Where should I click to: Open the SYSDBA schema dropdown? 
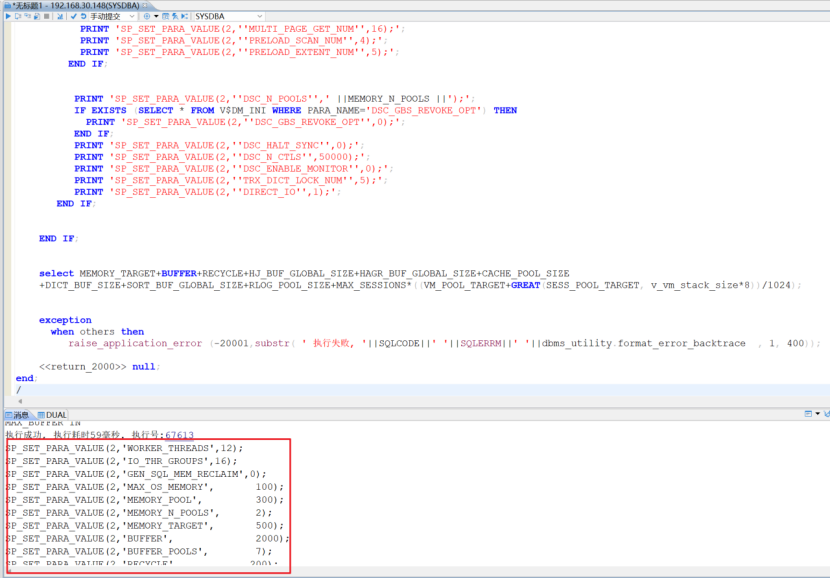(229, 16)
